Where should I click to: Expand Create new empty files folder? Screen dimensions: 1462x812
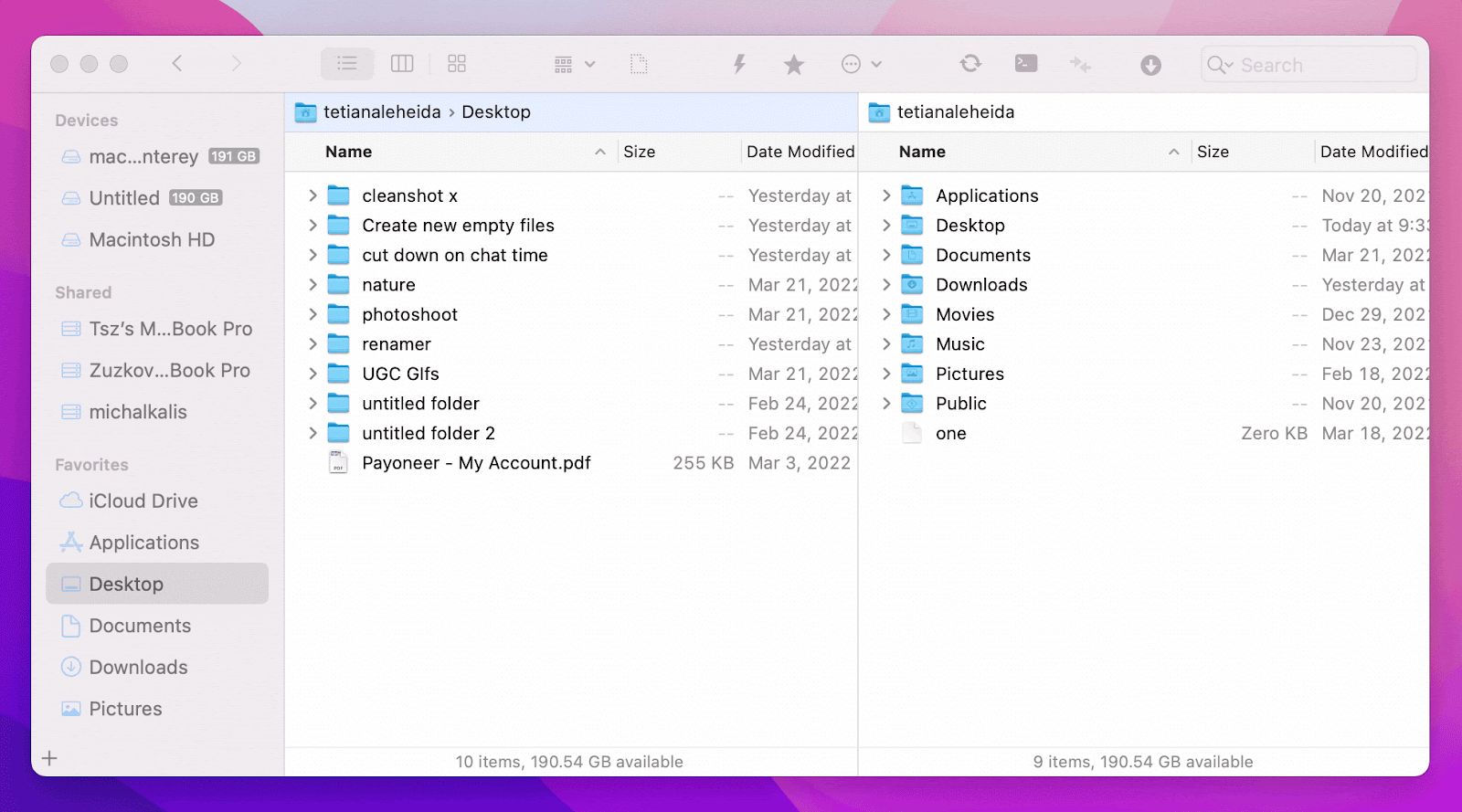pos(313,226)
